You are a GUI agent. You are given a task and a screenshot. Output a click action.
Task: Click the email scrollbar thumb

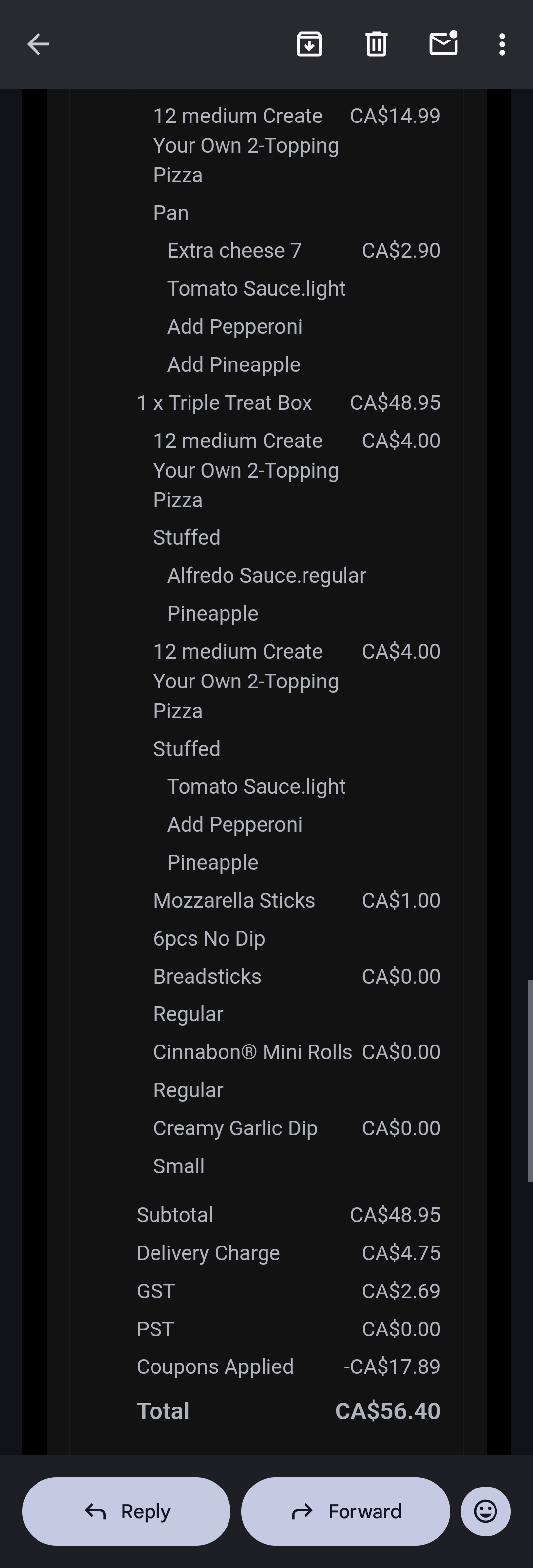tap(530, 1081)
